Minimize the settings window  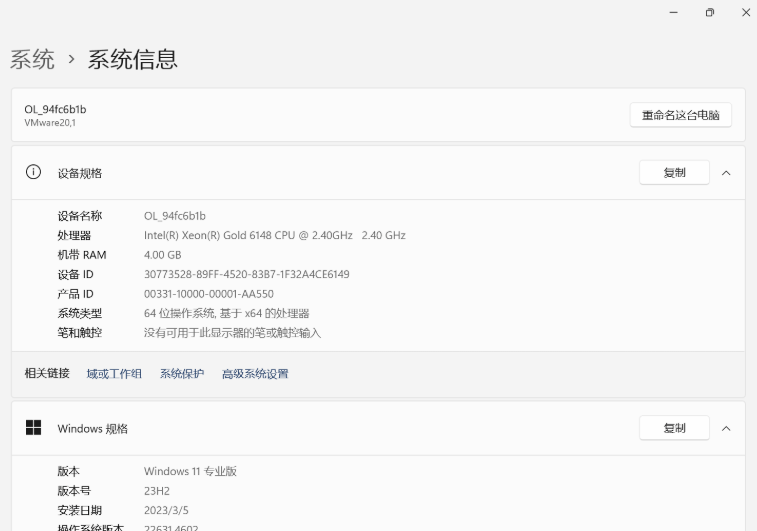point(673,13)
